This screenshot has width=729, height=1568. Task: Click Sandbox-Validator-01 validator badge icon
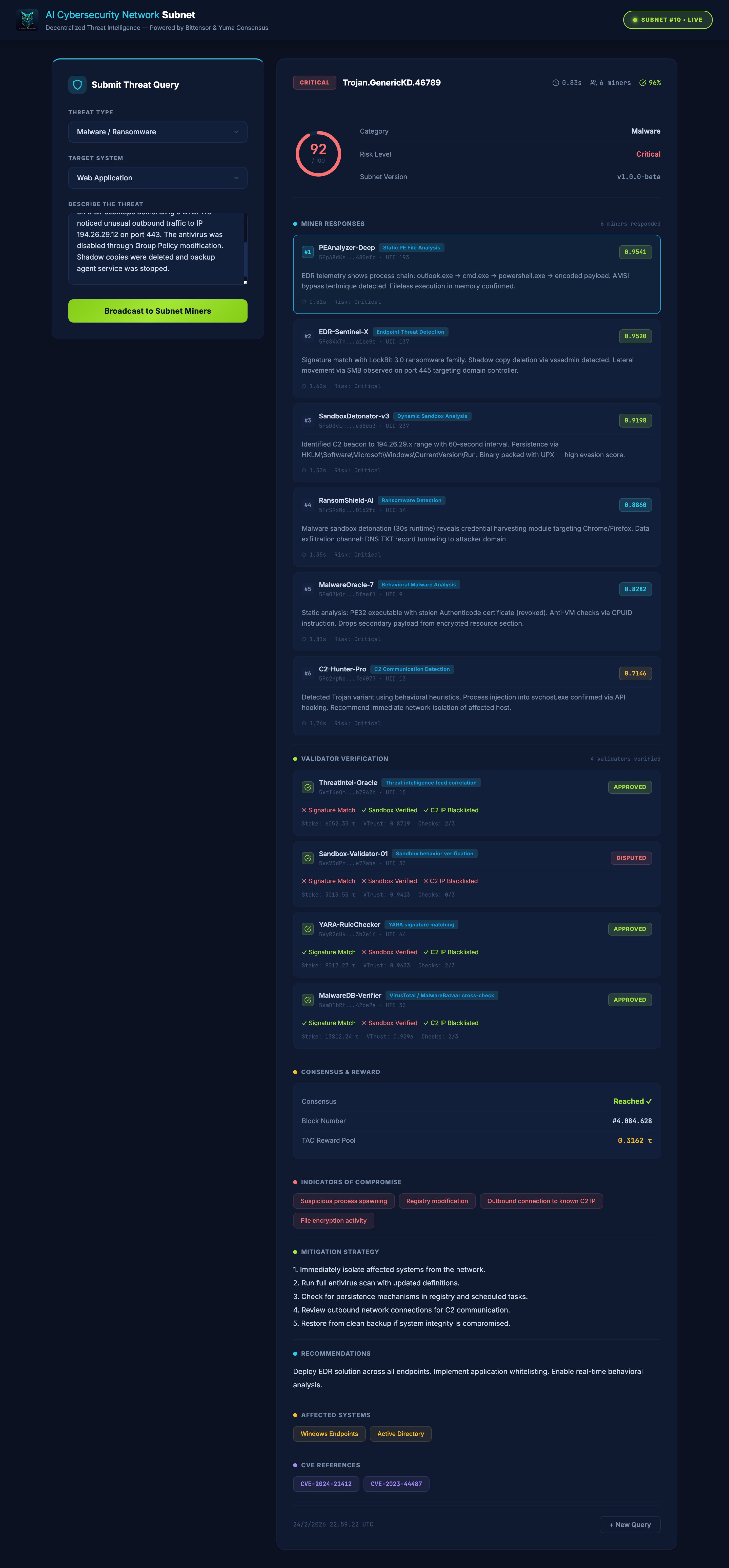click(308, 858)
